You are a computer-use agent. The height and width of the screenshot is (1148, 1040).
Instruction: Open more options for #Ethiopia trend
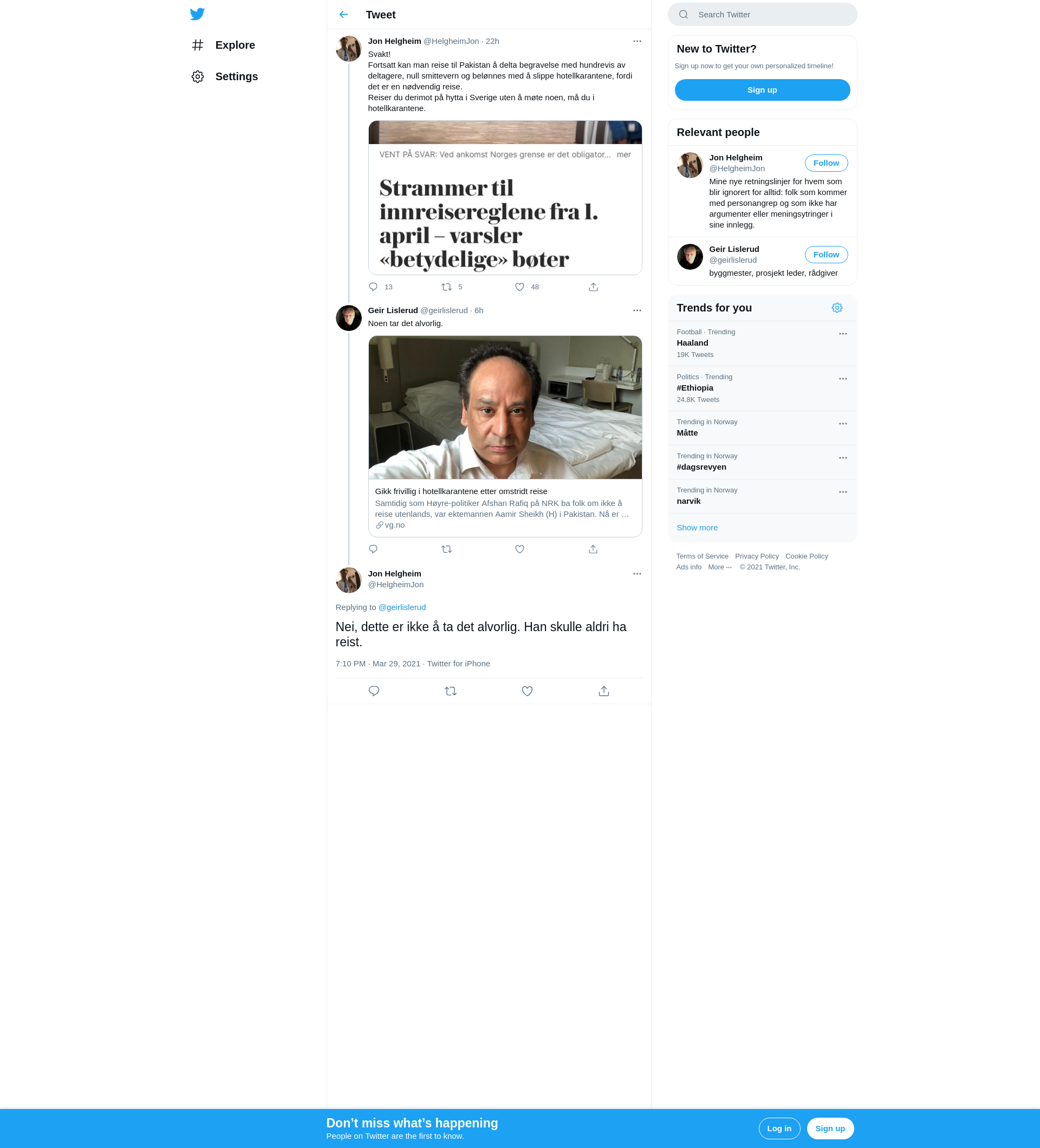click(843, 379)
